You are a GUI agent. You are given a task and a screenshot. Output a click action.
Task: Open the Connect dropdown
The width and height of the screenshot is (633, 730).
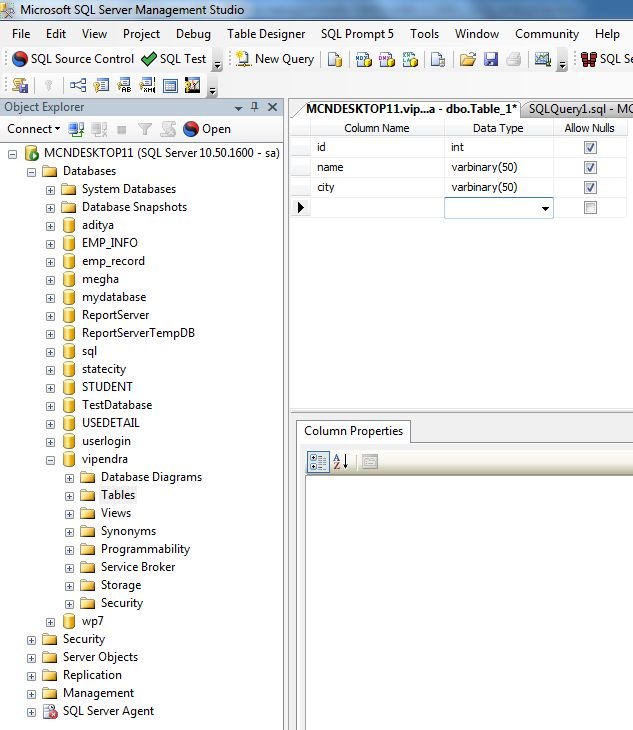pyautogui.click(x=34, y=129)
